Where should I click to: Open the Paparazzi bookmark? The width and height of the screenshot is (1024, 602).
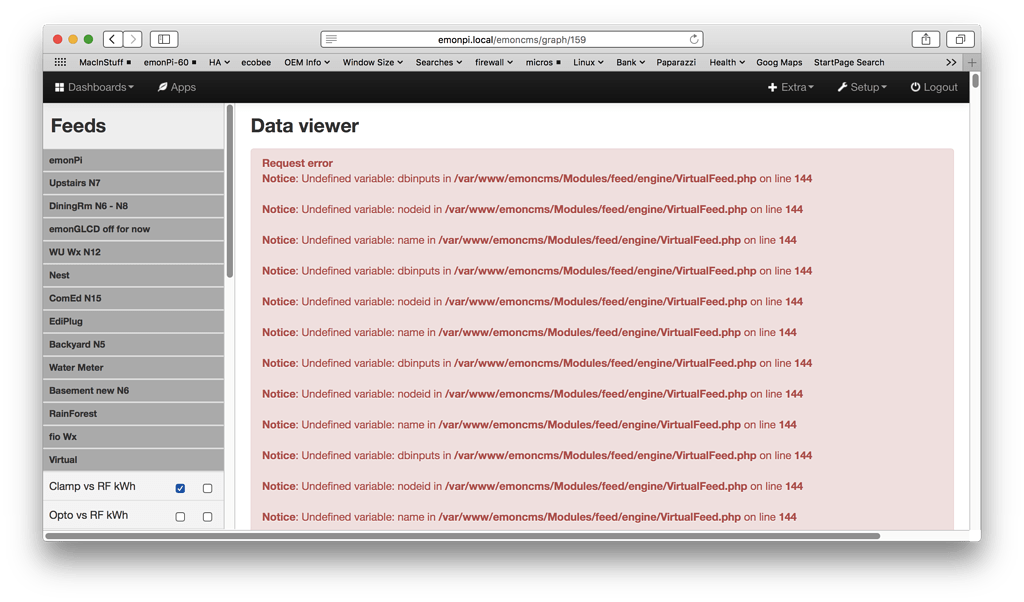(676, 62)
